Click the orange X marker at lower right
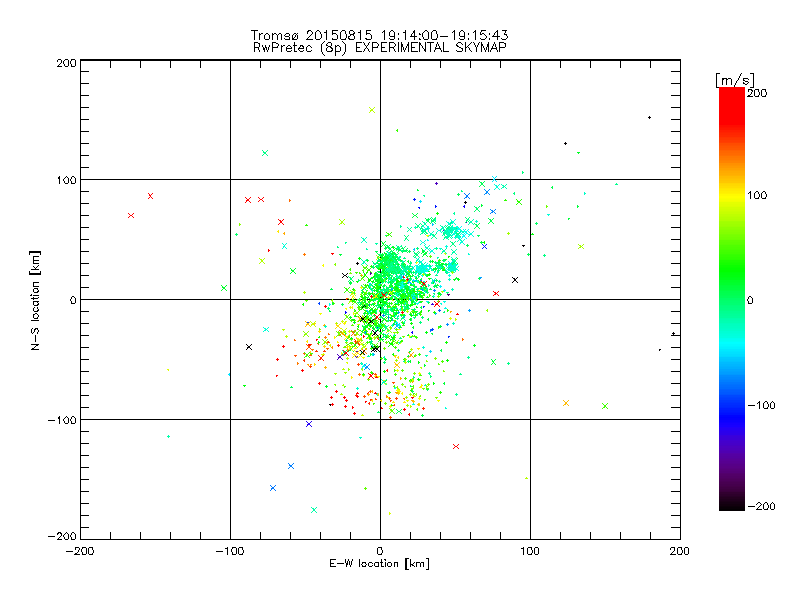This screenshot has height=600, width=800. [566, 403]
